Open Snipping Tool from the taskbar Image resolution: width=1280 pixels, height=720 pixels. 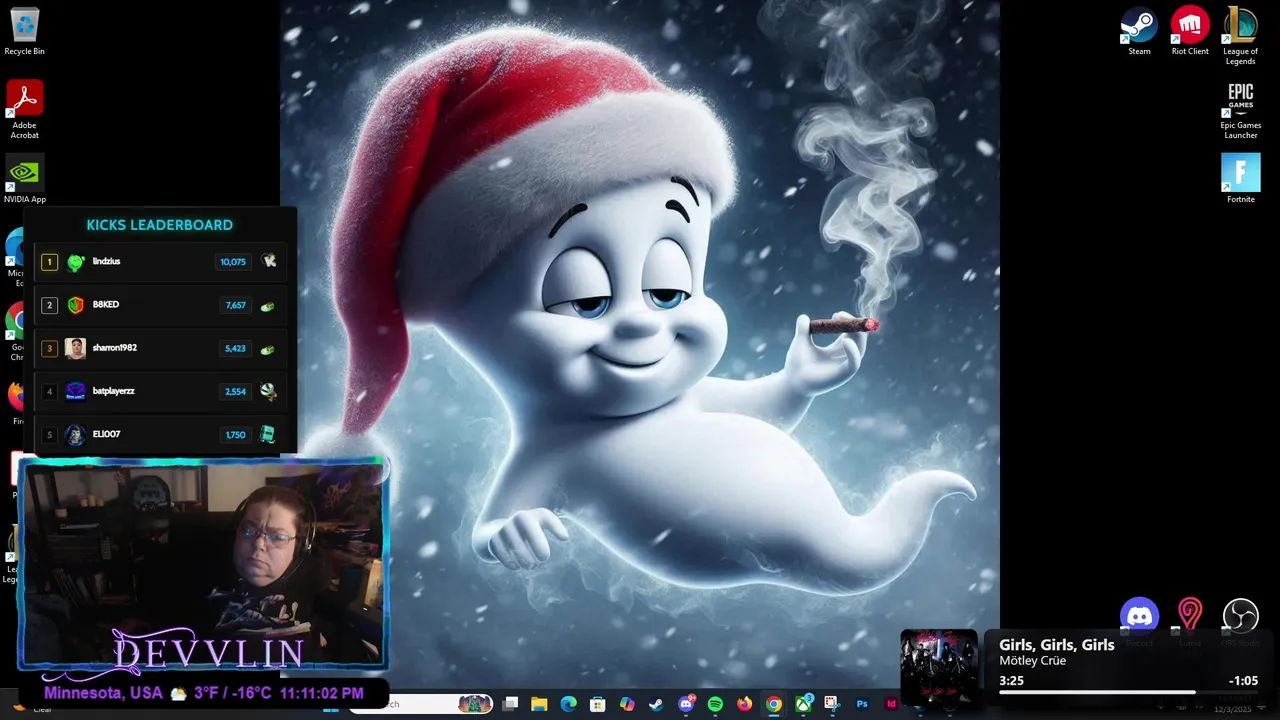pos(832,704)
